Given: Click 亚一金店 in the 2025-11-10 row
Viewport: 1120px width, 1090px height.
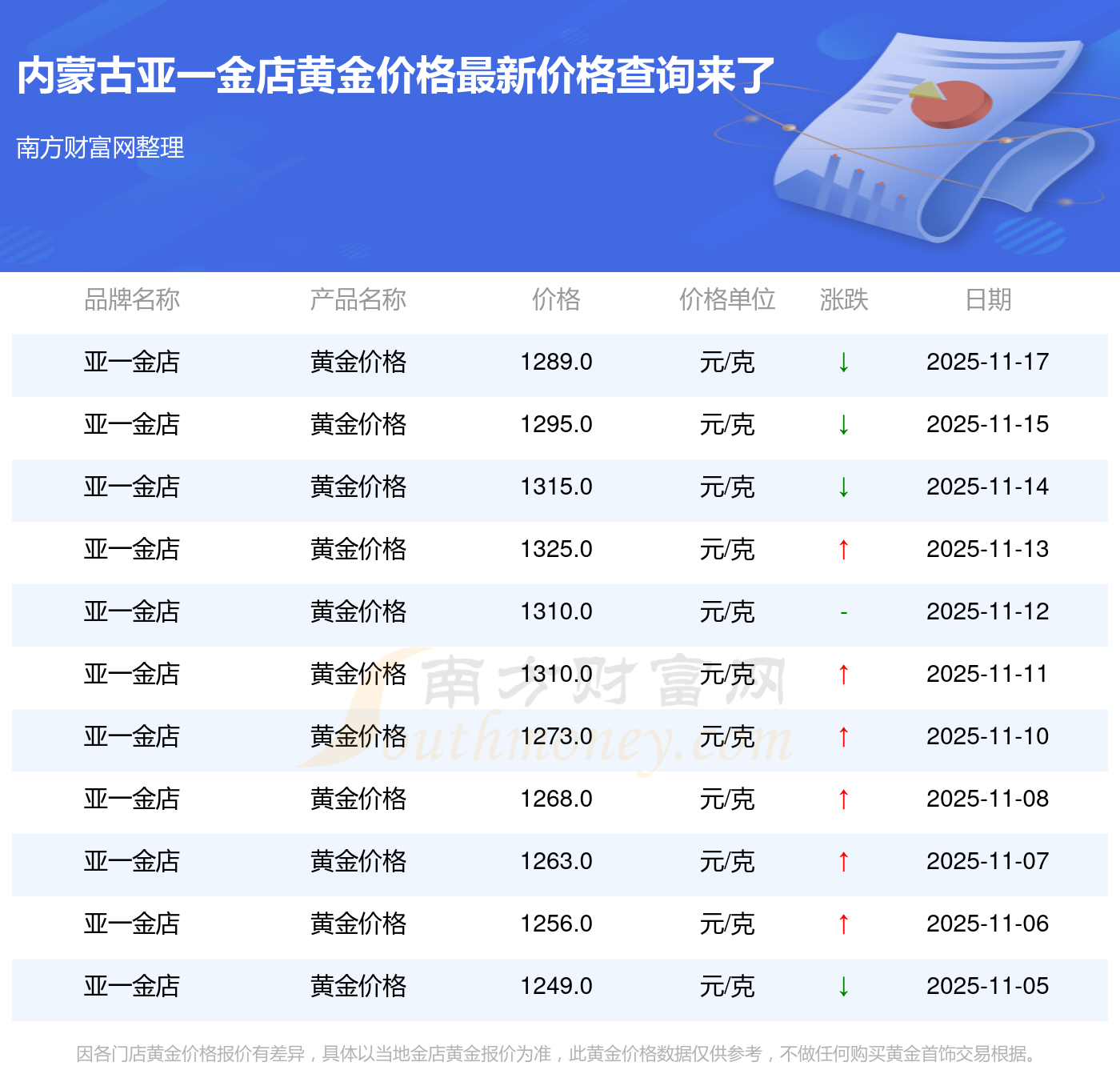Looking at the screenshot, I should click(132, 736).
